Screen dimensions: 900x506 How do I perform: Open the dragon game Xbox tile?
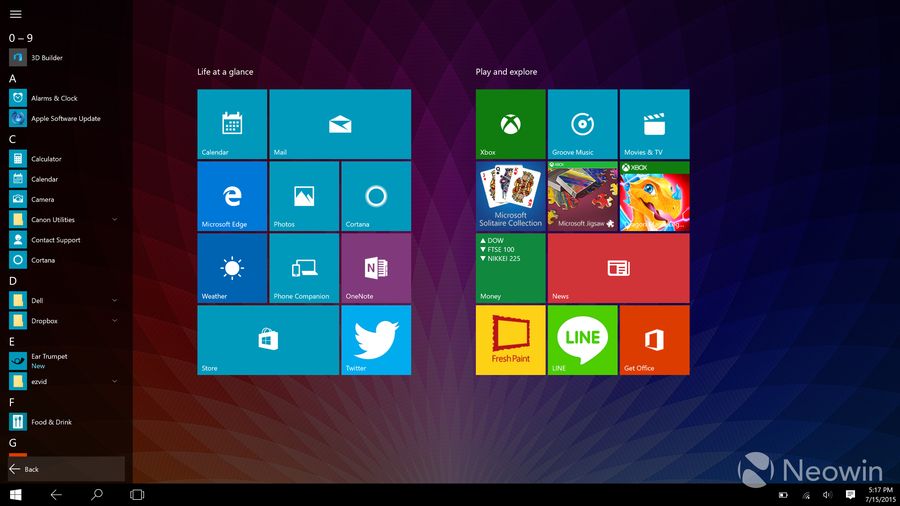[x=654, y=196]
